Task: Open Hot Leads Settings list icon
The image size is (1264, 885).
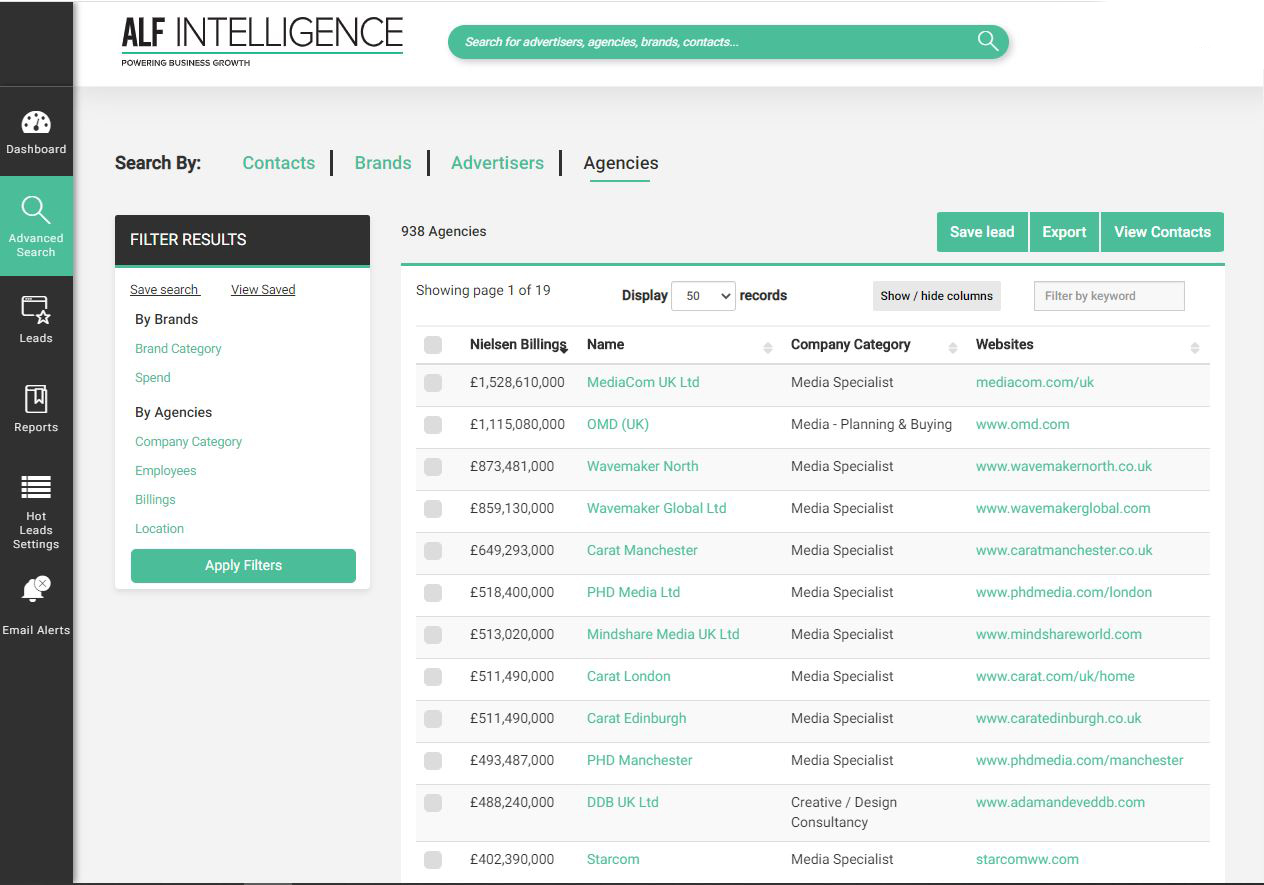Action: (x=36, y=487)
